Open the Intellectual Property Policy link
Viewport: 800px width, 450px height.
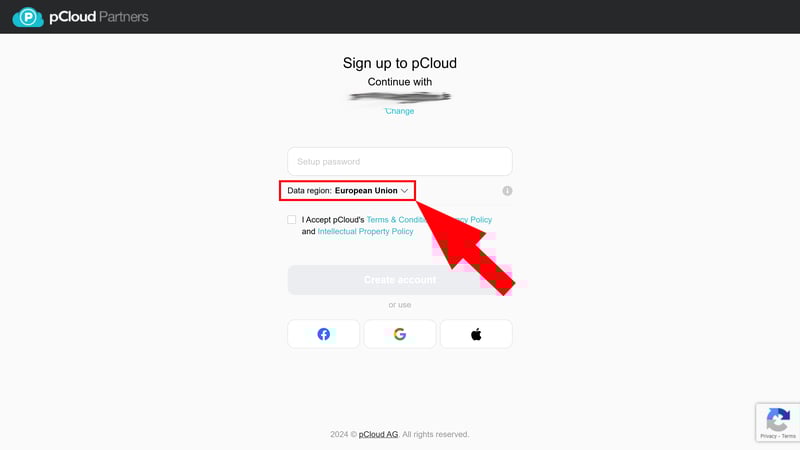point(365,231)
